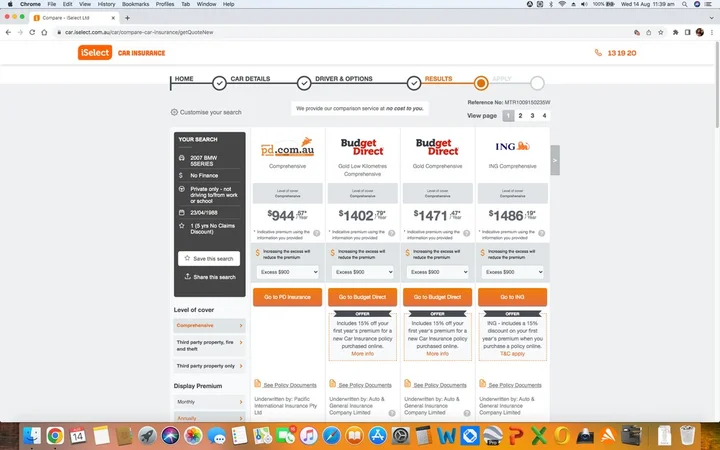This screenshot has width=720, height=450.
Task: Open Spotlight search in menu bar
Action: click(x=685, y=4)
